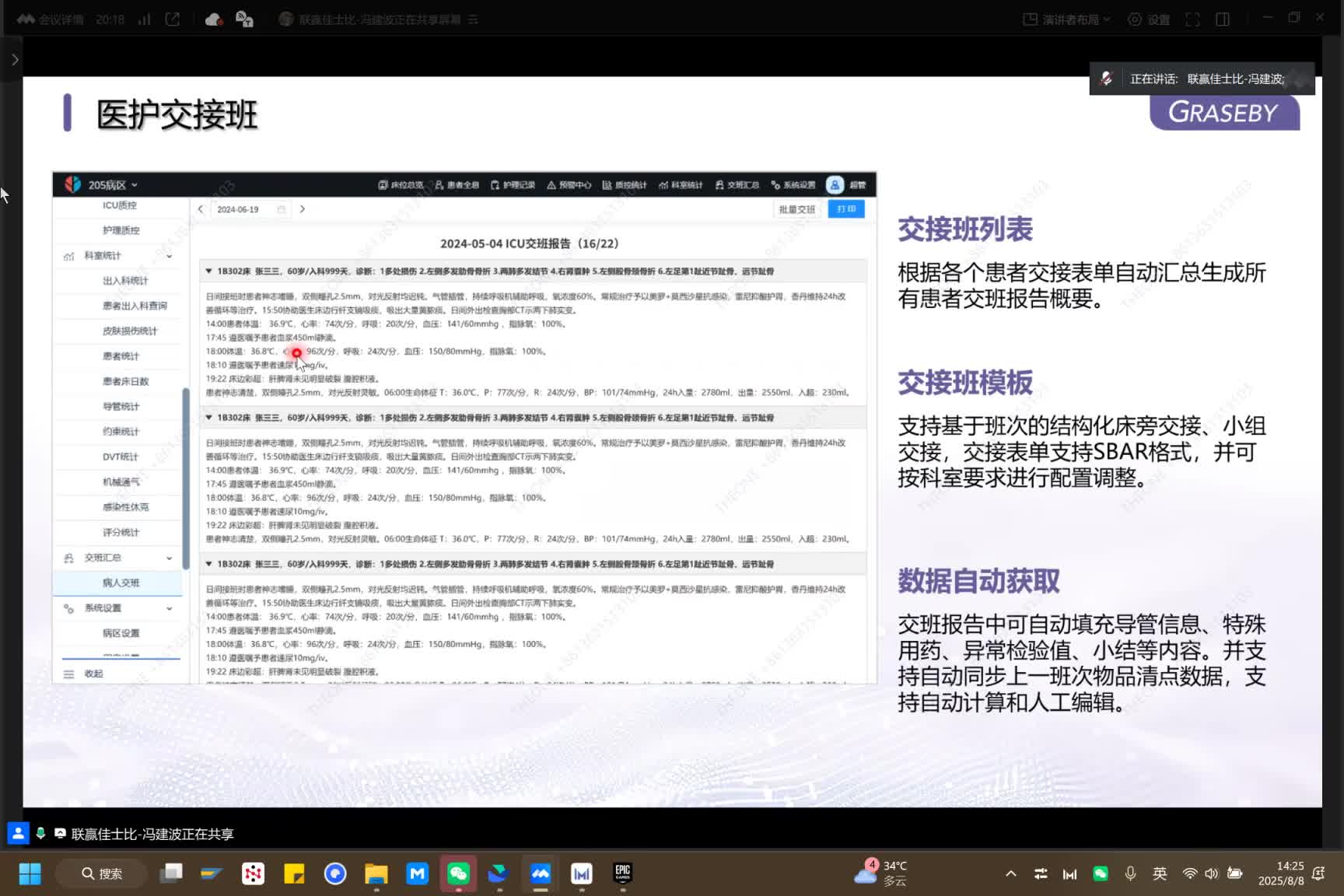Open the volume control in system tray
The width and height of the screenshot is (1344, 896).
1211,873
